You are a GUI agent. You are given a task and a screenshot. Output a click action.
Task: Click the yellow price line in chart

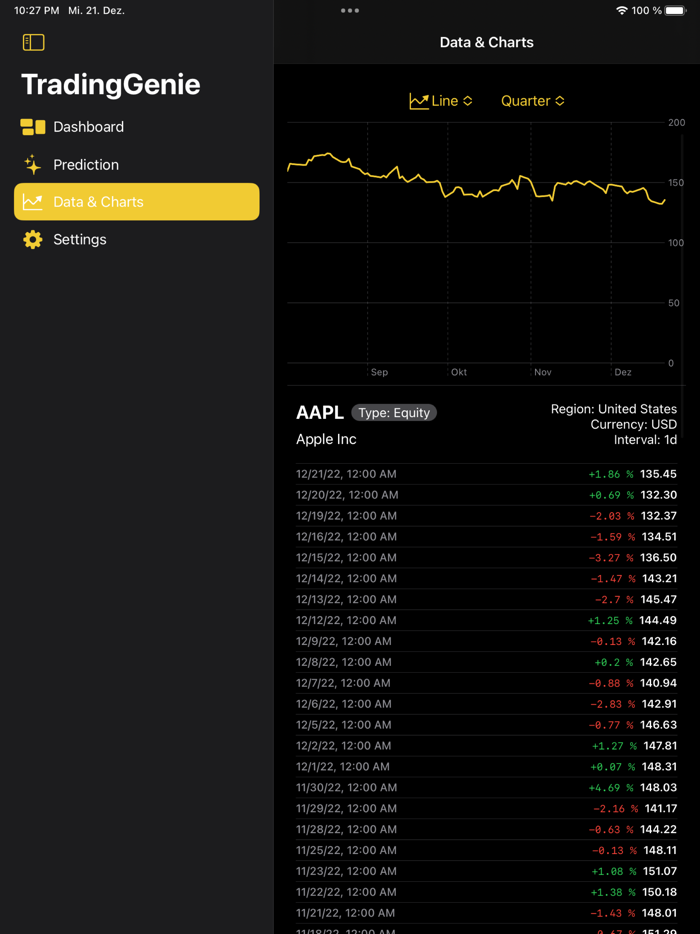click(x=477, y=181)
